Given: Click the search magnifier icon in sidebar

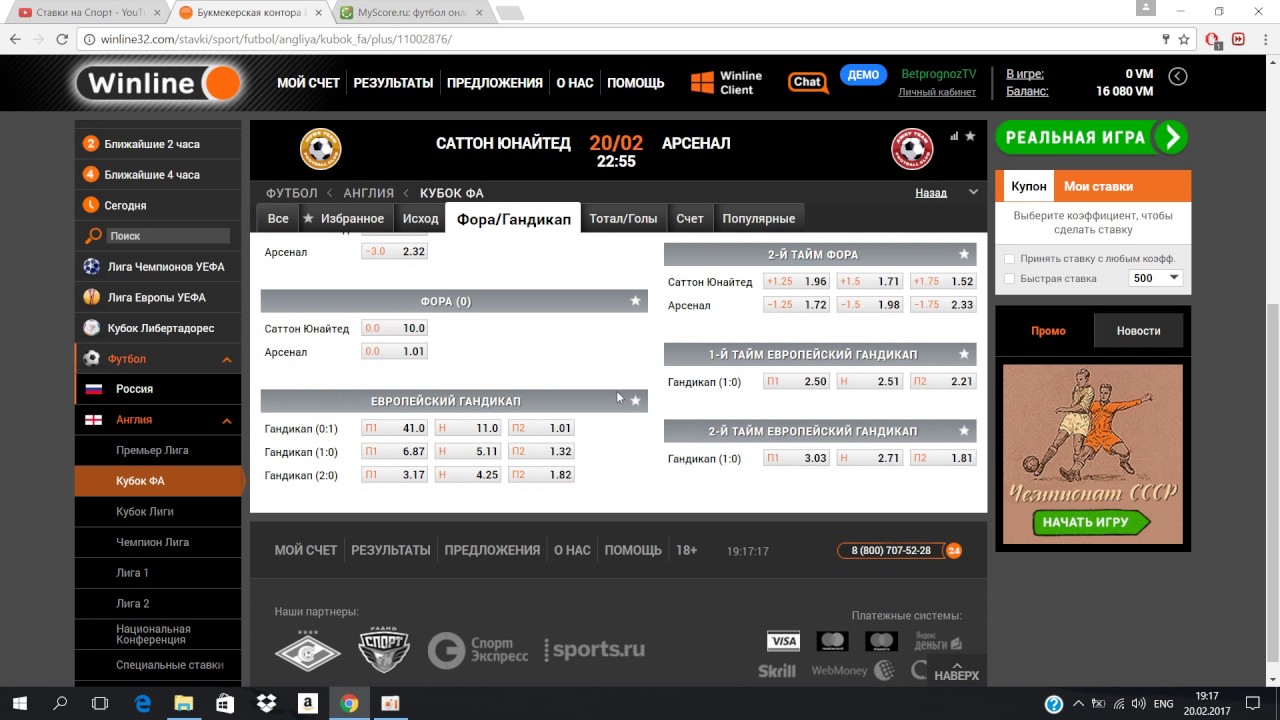Looking at the screenshot, I should tap(93, 236).
